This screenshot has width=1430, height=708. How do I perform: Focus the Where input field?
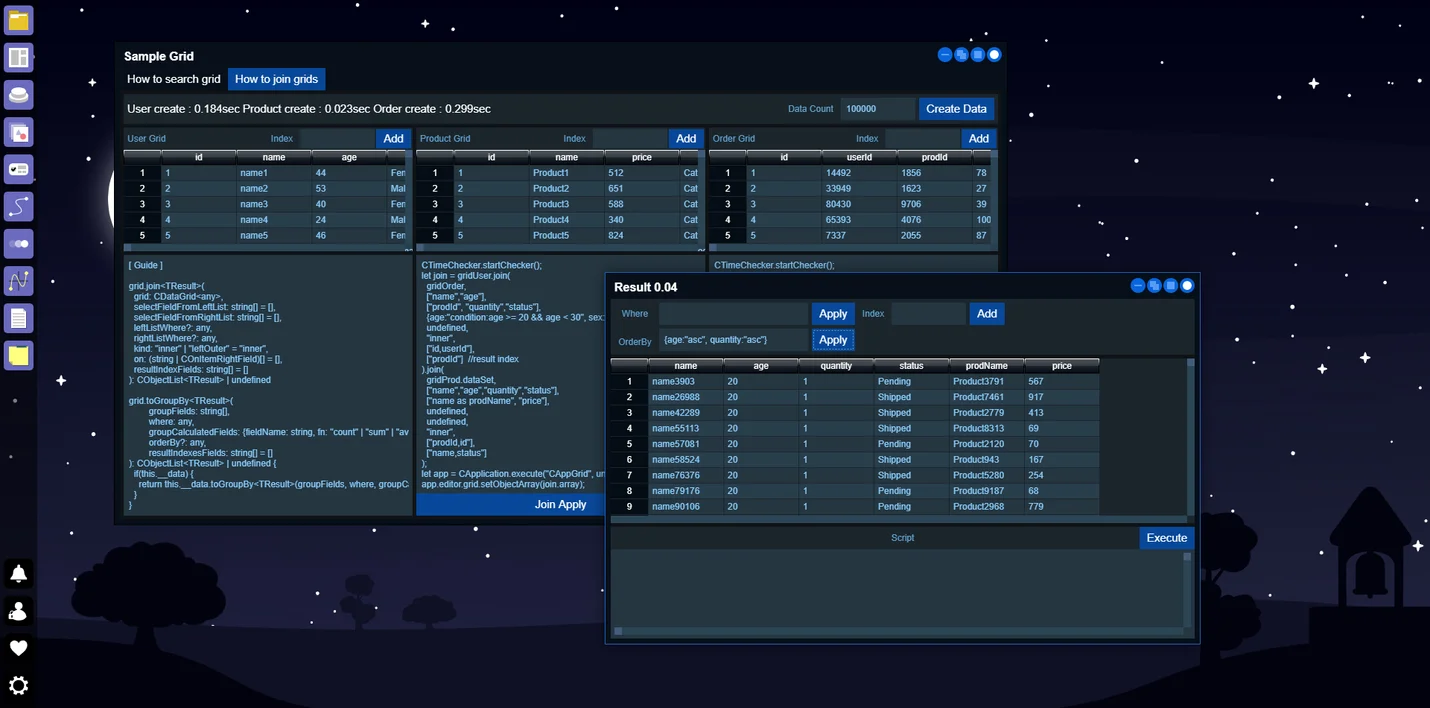click(733, 314)
